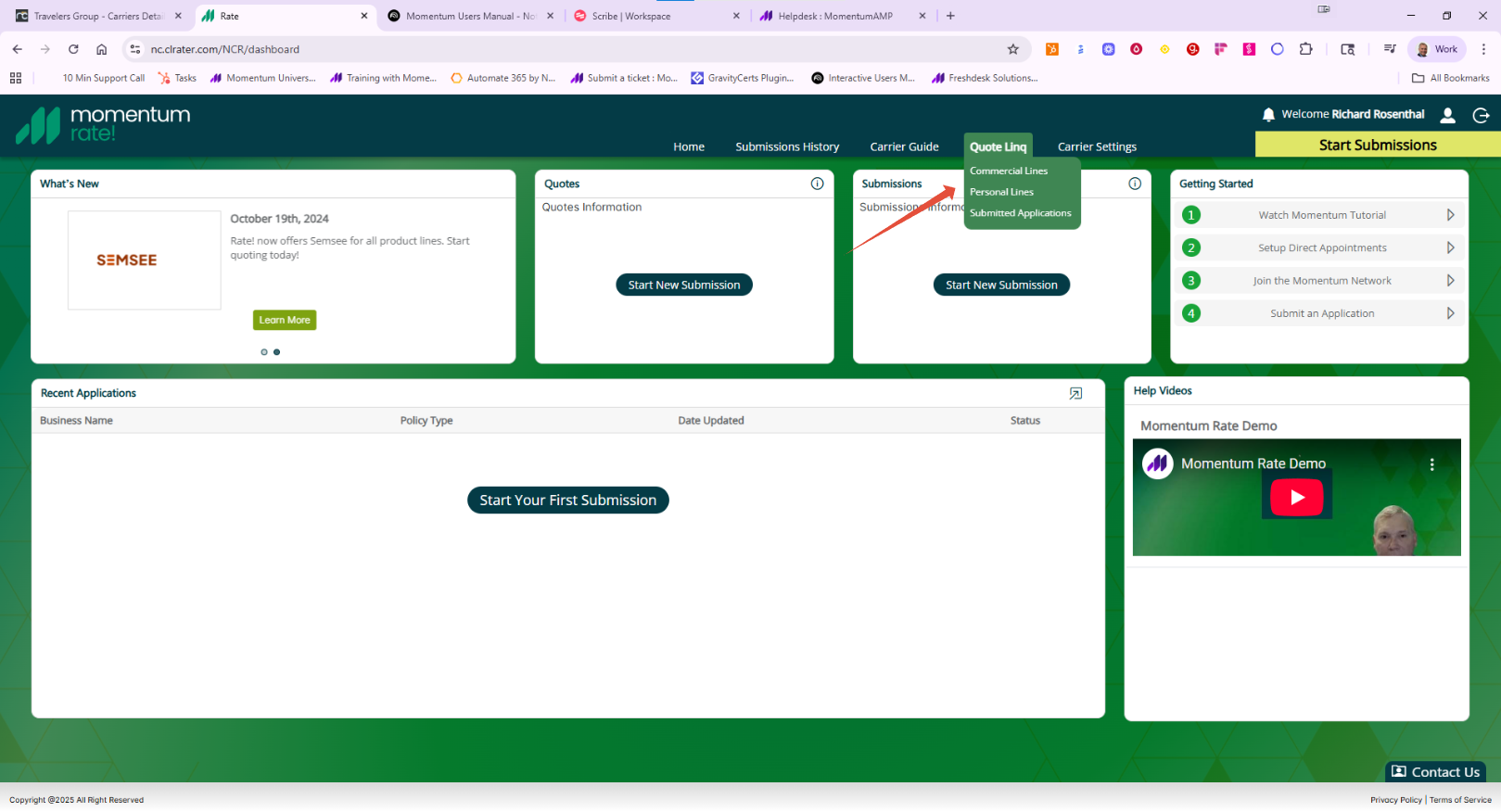This screenshot has width=1501, height=812.
Task: Click the notification bell icon
Action: pos(1268,115)
